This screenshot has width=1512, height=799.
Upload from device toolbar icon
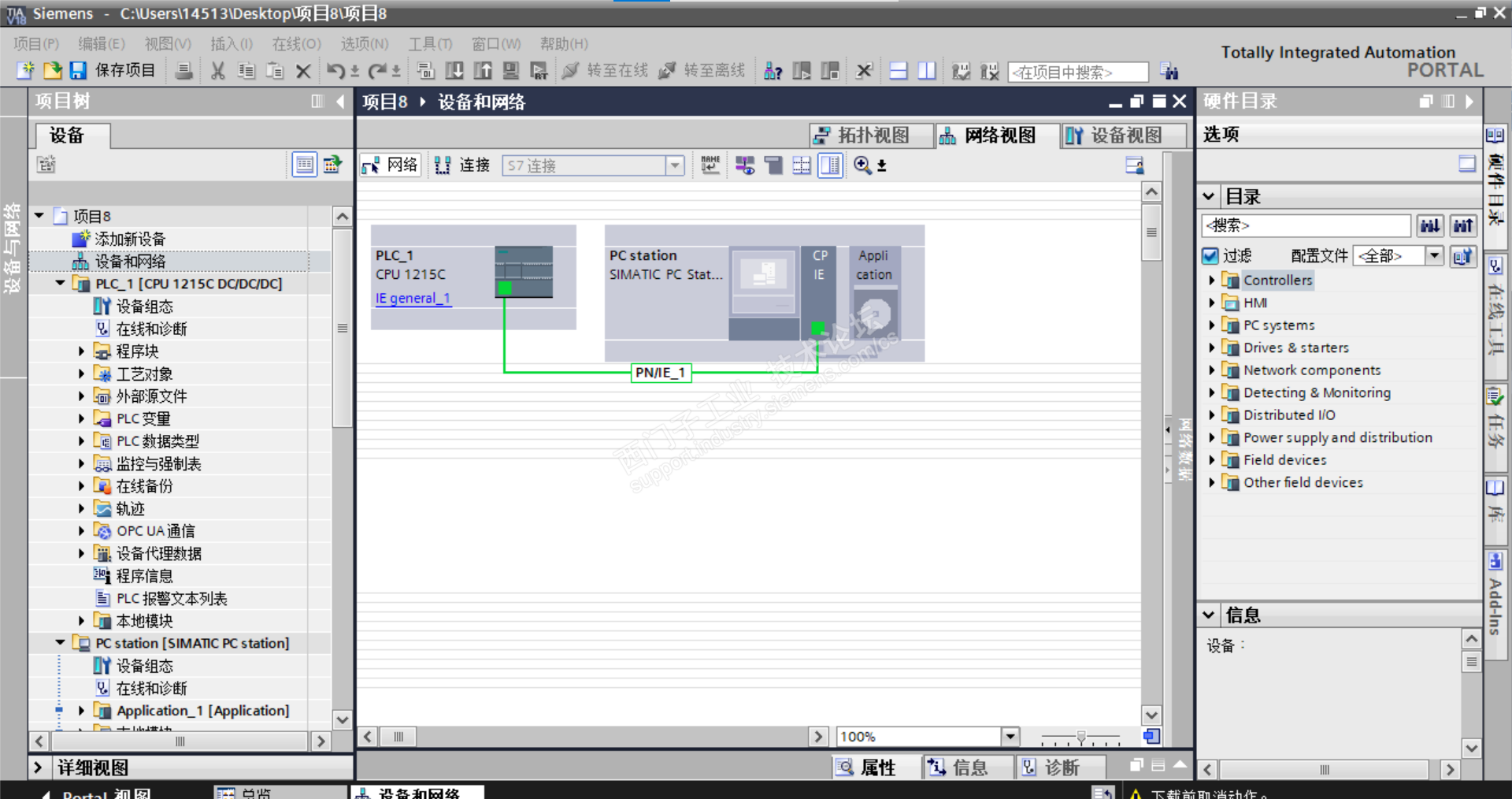pos(483,71)
